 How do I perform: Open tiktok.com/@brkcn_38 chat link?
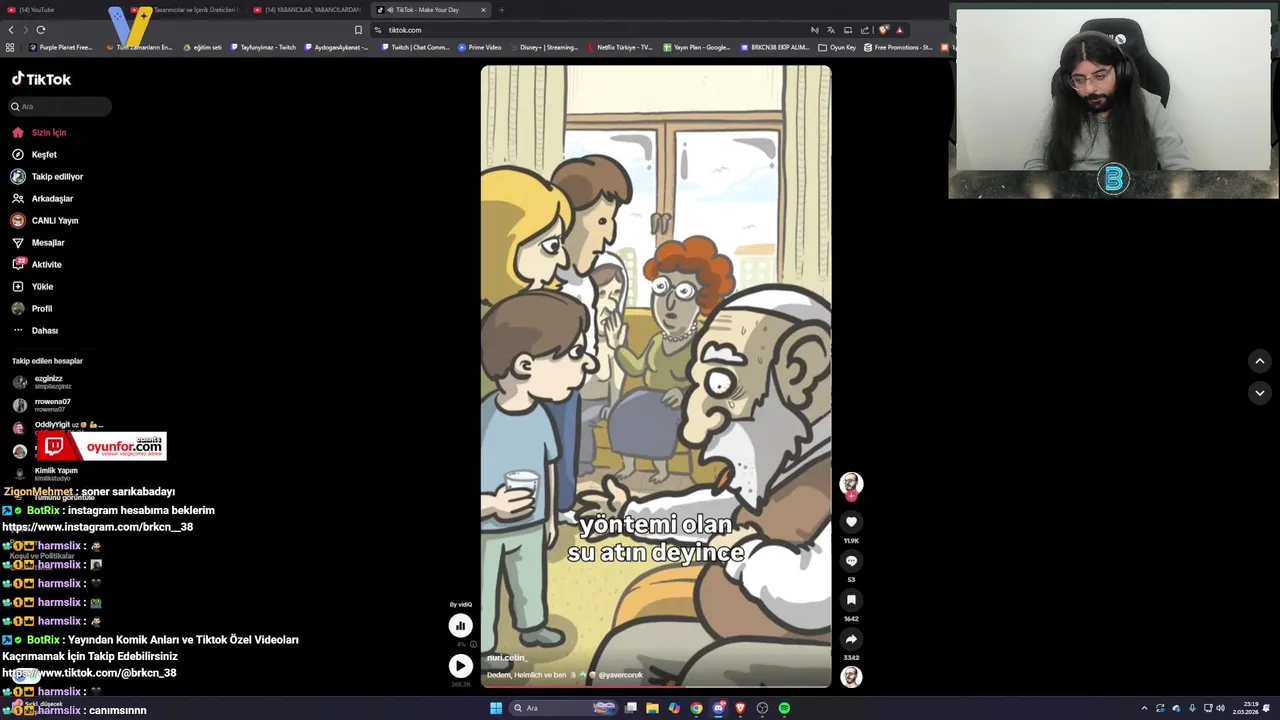[x=89, y=673]
